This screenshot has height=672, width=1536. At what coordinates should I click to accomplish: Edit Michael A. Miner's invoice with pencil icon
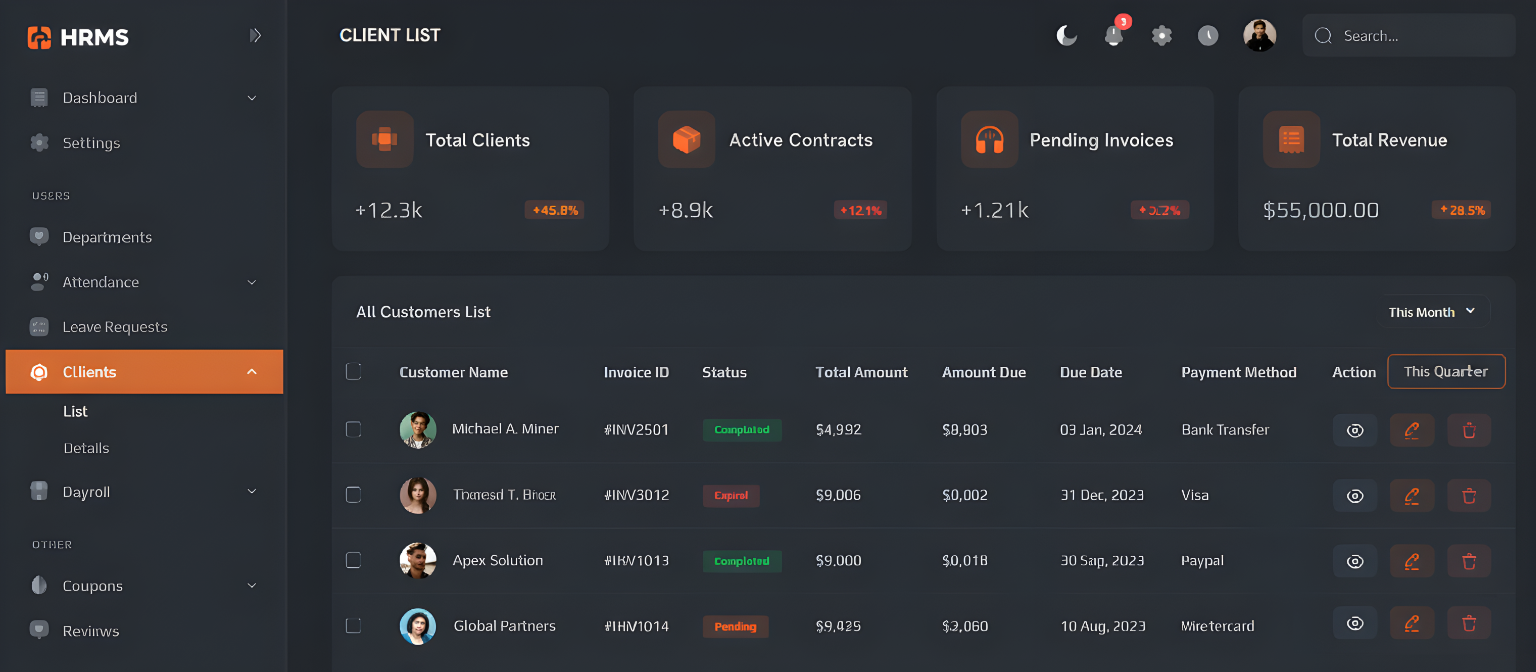tap(1412, 430)
